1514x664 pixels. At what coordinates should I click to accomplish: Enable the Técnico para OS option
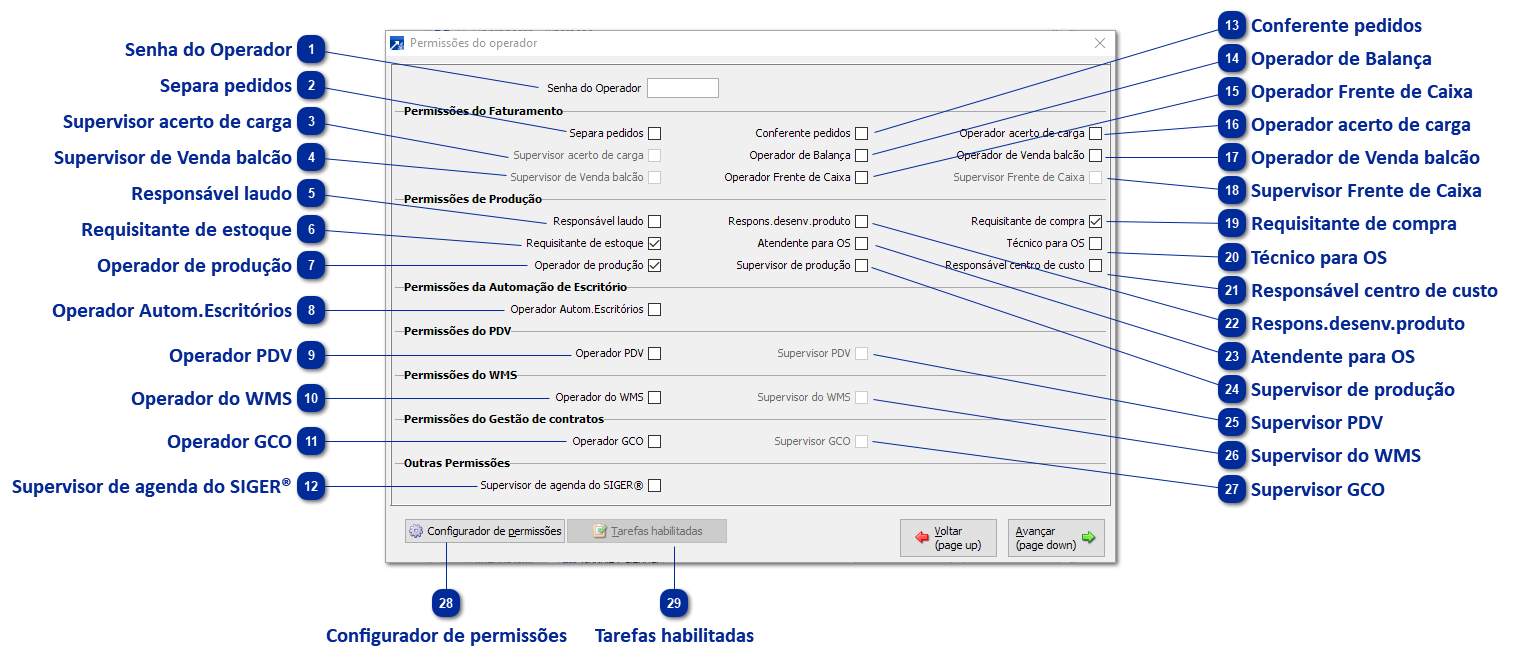(1095, 243)
